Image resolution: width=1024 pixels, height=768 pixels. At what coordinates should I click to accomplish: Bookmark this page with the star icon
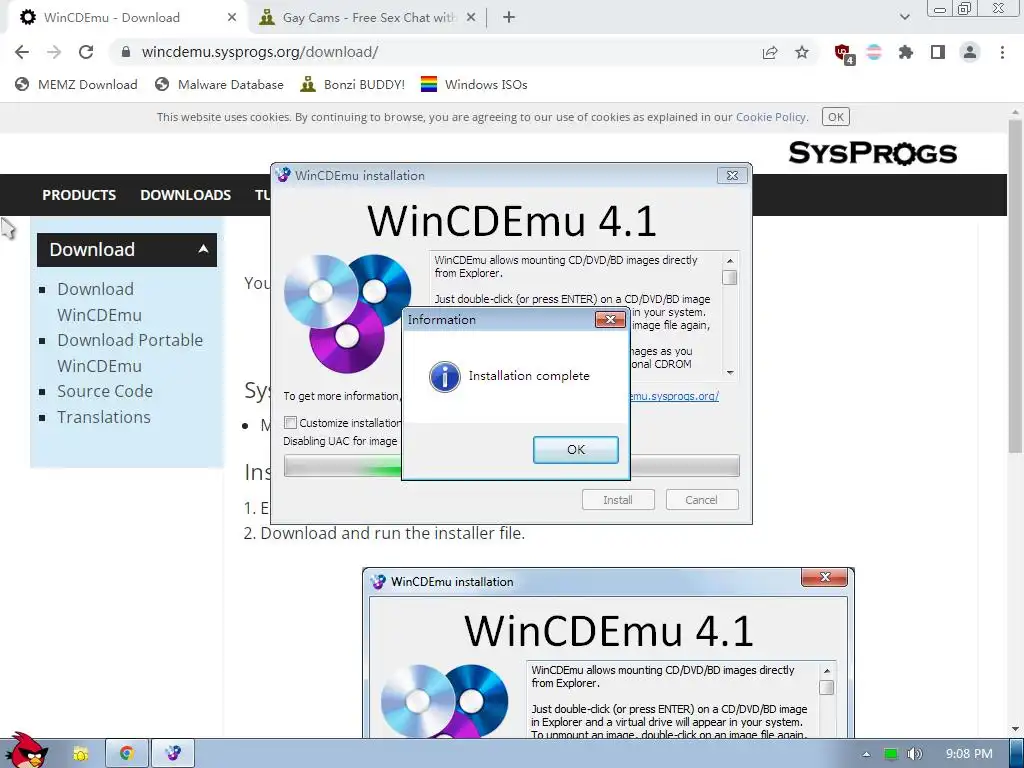click(x=802, y=52)
